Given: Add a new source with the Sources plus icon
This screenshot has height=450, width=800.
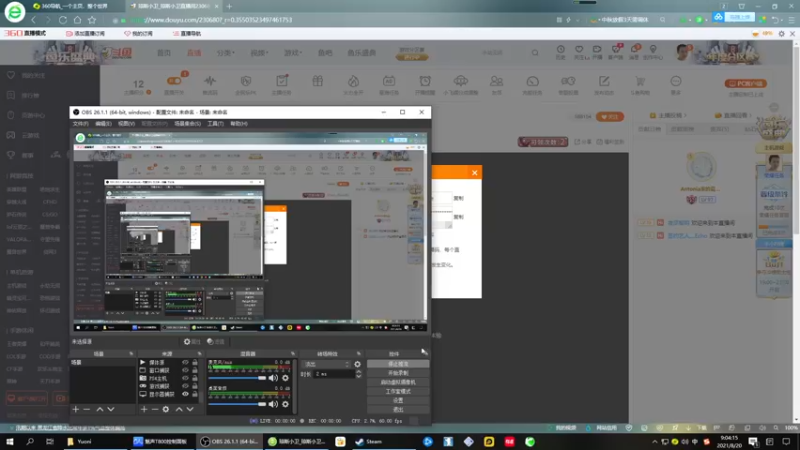Looking at the screenshot, I should [144, 409].
